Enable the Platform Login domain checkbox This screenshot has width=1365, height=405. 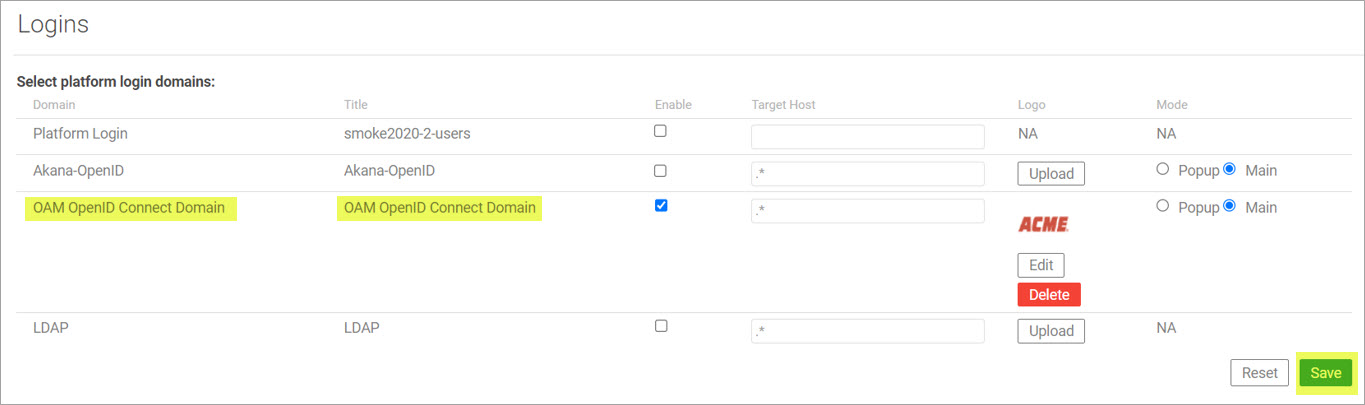click(x=660, y=131)
